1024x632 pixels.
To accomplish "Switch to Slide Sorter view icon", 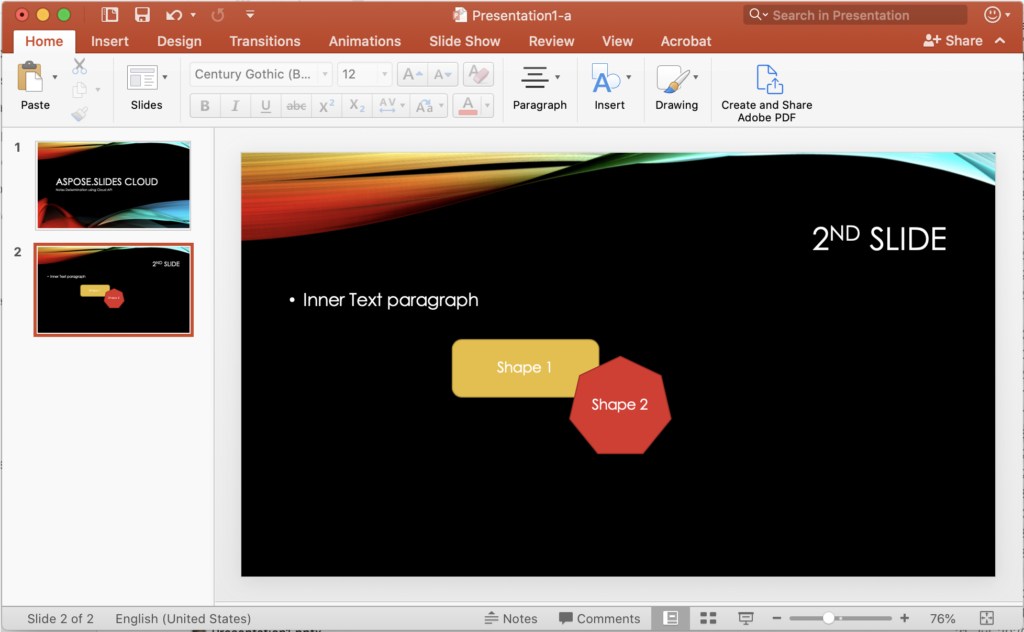I will [708, 618].
